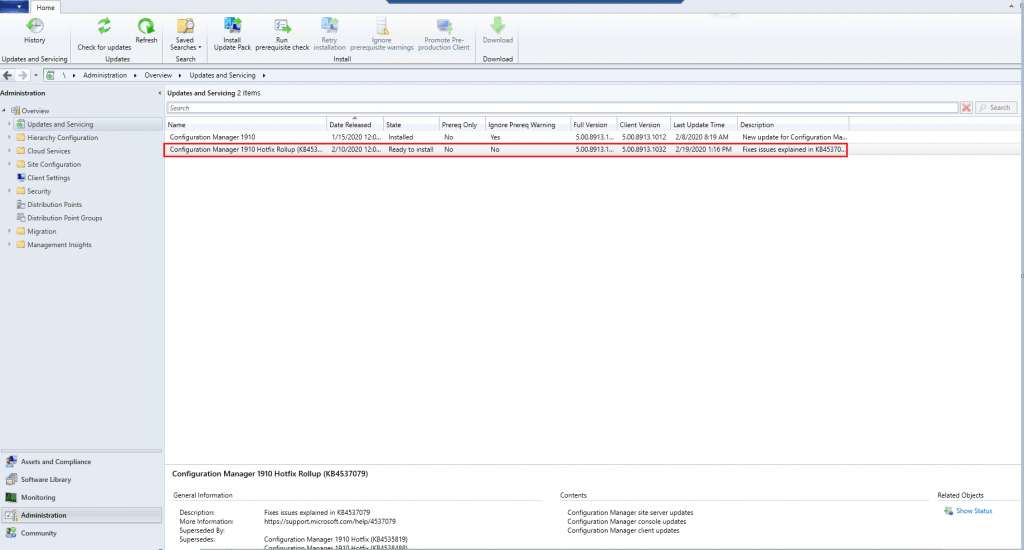Expand the Site Configuration folder
This screenshot has width=1024, height=550.
tap(9, 164)
